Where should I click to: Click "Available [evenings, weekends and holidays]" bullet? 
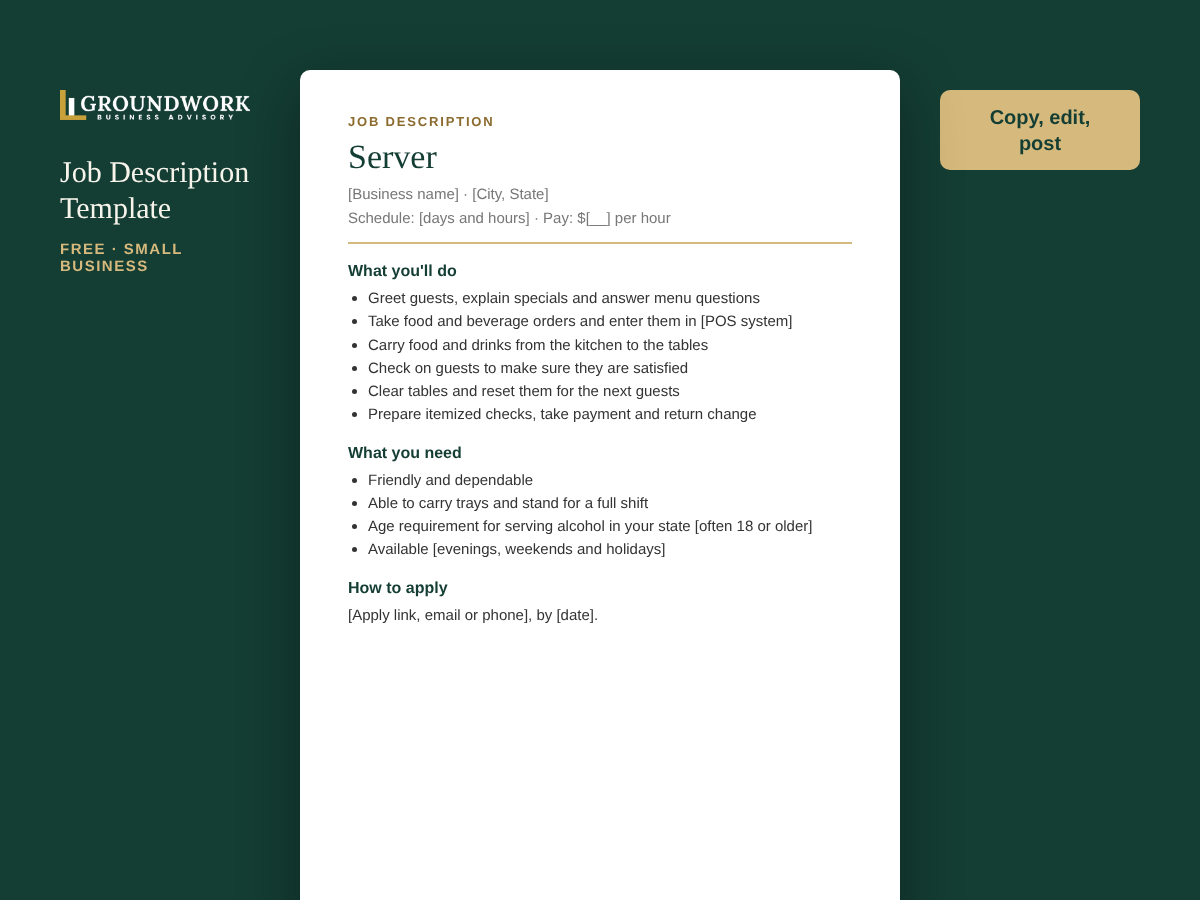point(516,549)
